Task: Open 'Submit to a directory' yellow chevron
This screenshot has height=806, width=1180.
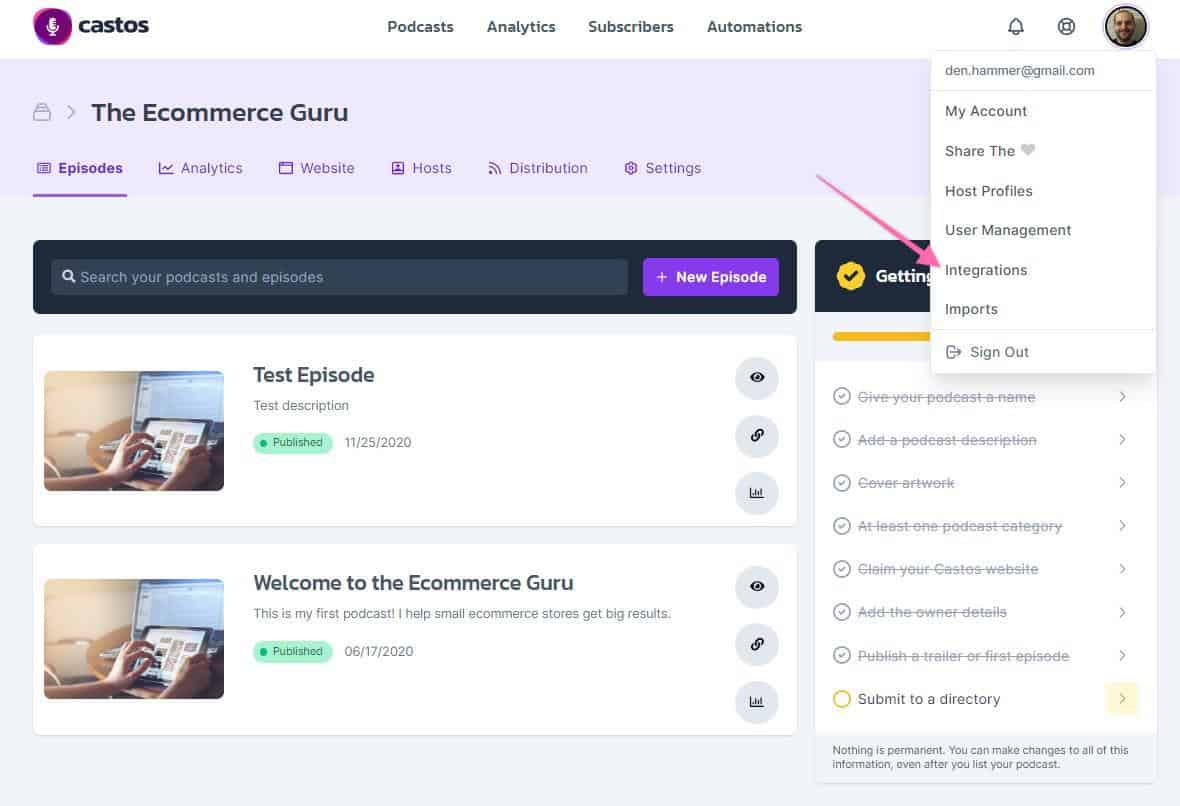Action: 1122,698
